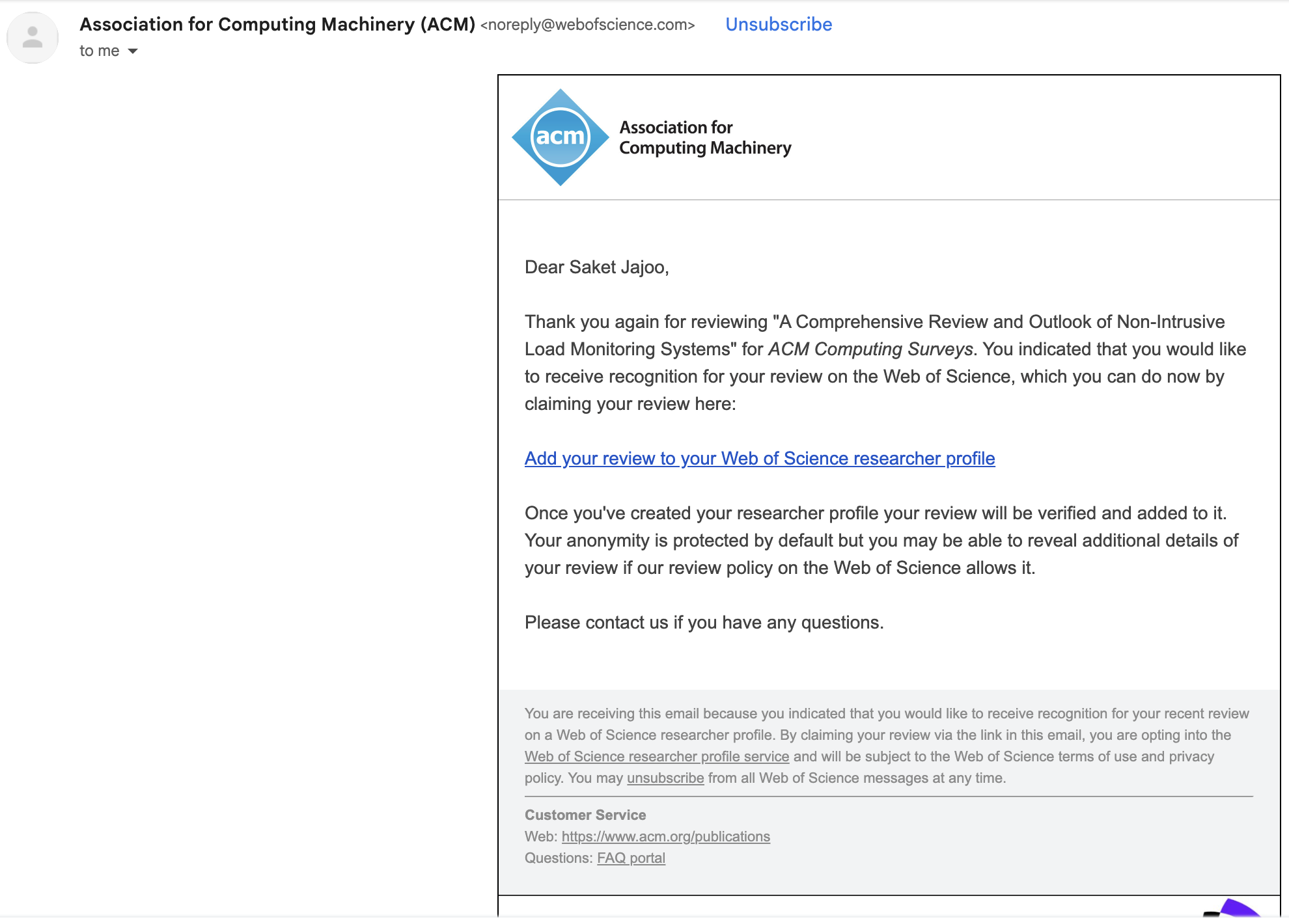Click the "Non-Intrusive" words in the paper title

[x=1171, y=322]
